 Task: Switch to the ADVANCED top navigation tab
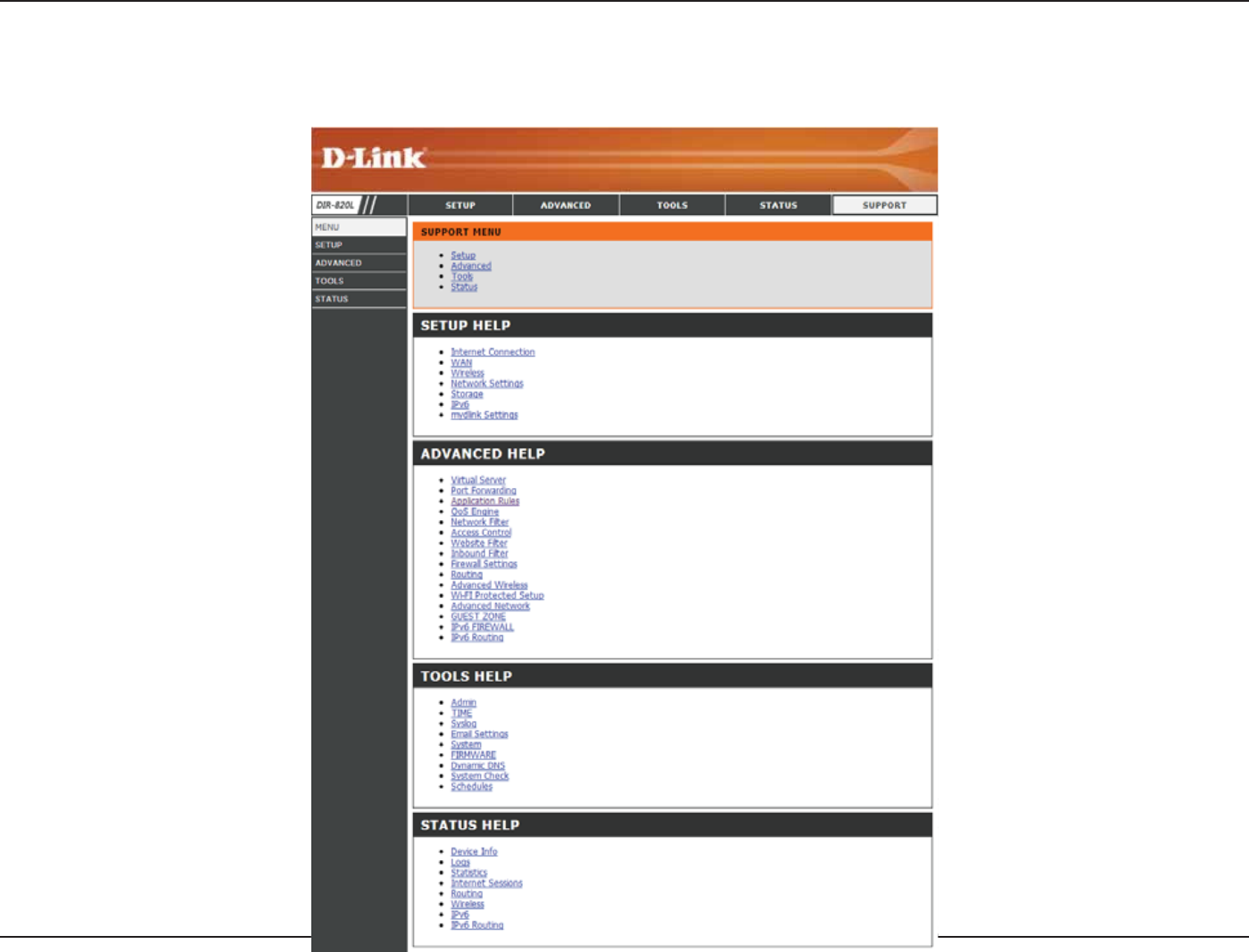566,205
